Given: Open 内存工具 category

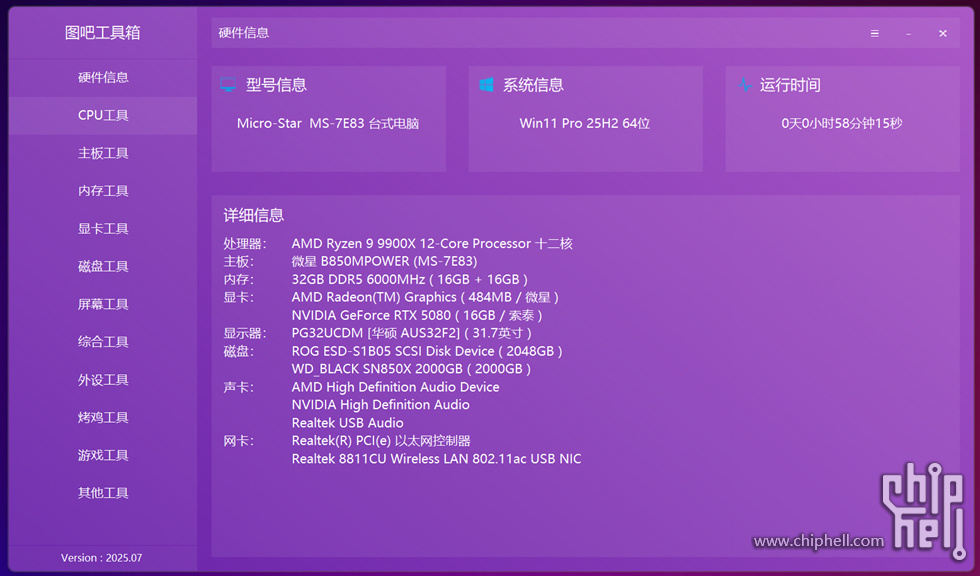Looking at the screenshot, I should pos(103,191).
